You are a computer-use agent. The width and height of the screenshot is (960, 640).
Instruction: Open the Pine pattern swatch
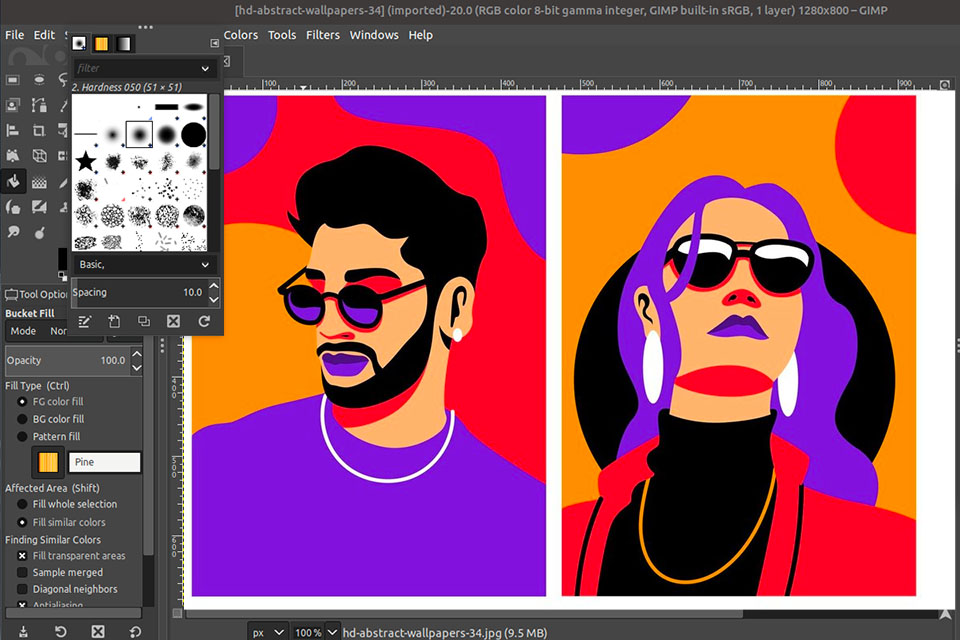coord(48,462)
